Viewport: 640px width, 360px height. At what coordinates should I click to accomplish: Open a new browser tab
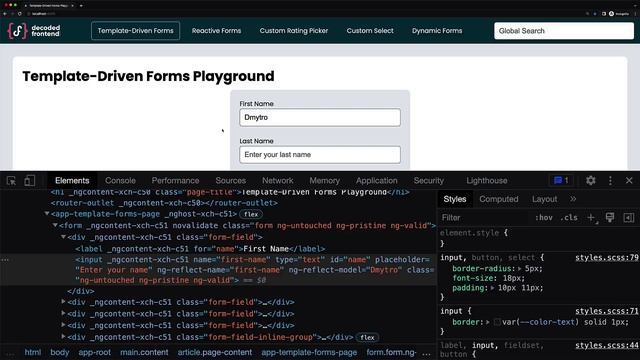pos(81,5)
